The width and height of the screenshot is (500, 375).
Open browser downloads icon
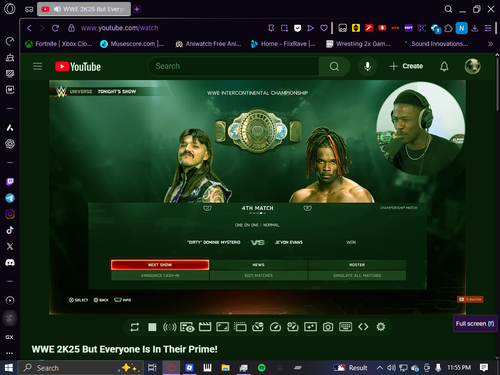coord(475,28)
